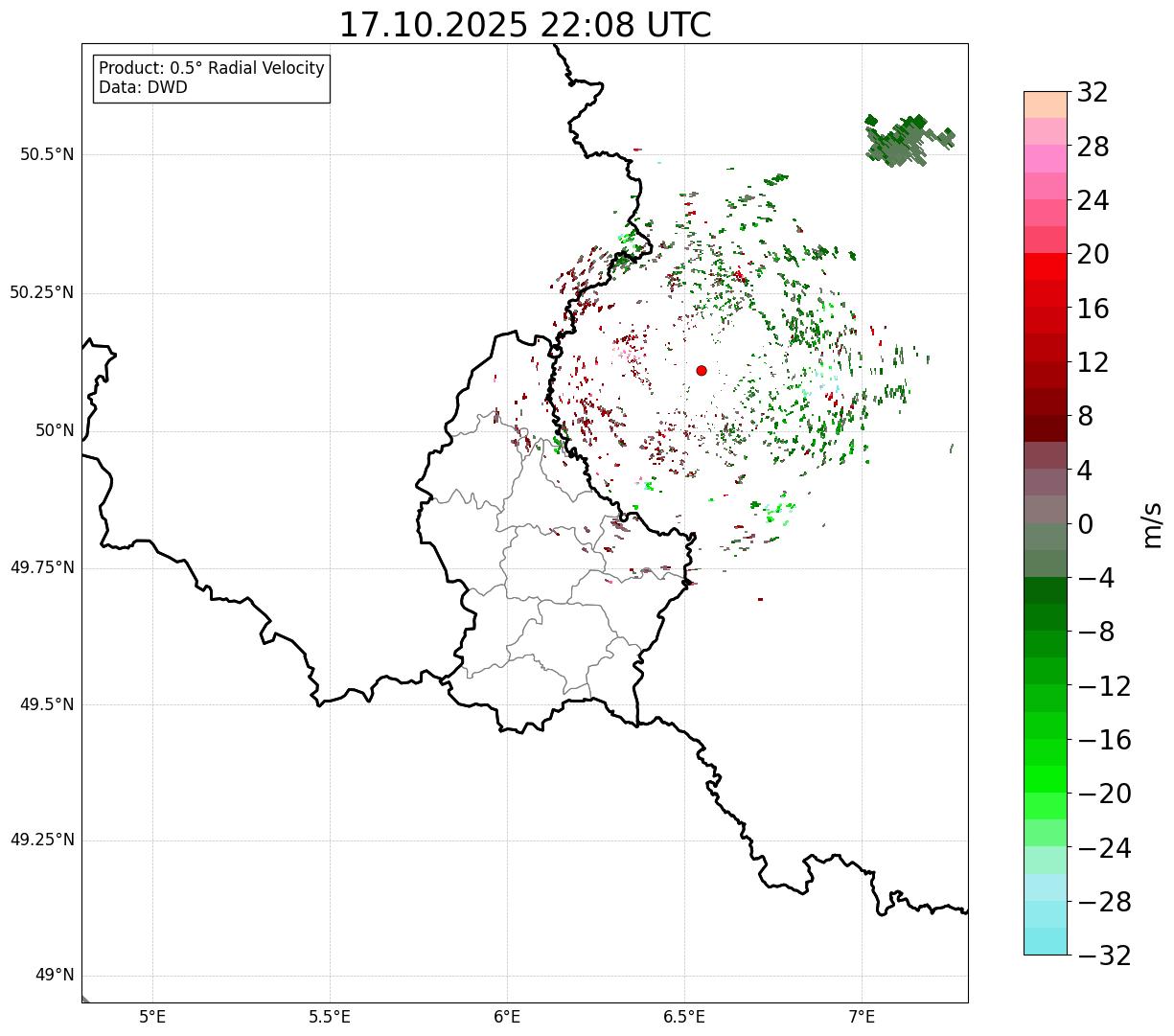Screen dimensions: 1174x1036
Task: Click the 12 colorbar tick label
Action: (1093, 362)
